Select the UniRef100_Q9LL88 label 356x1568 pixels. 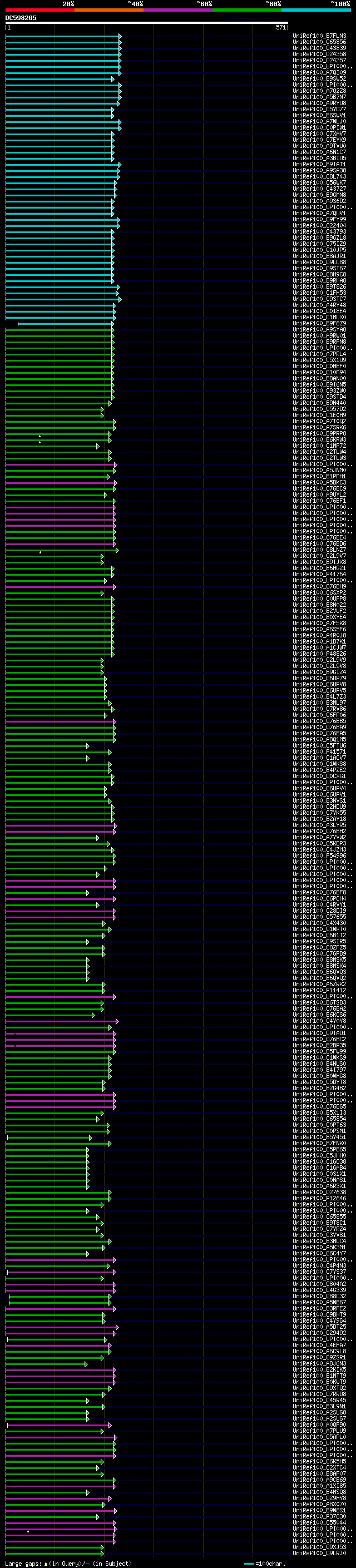(x=319, y=263)
